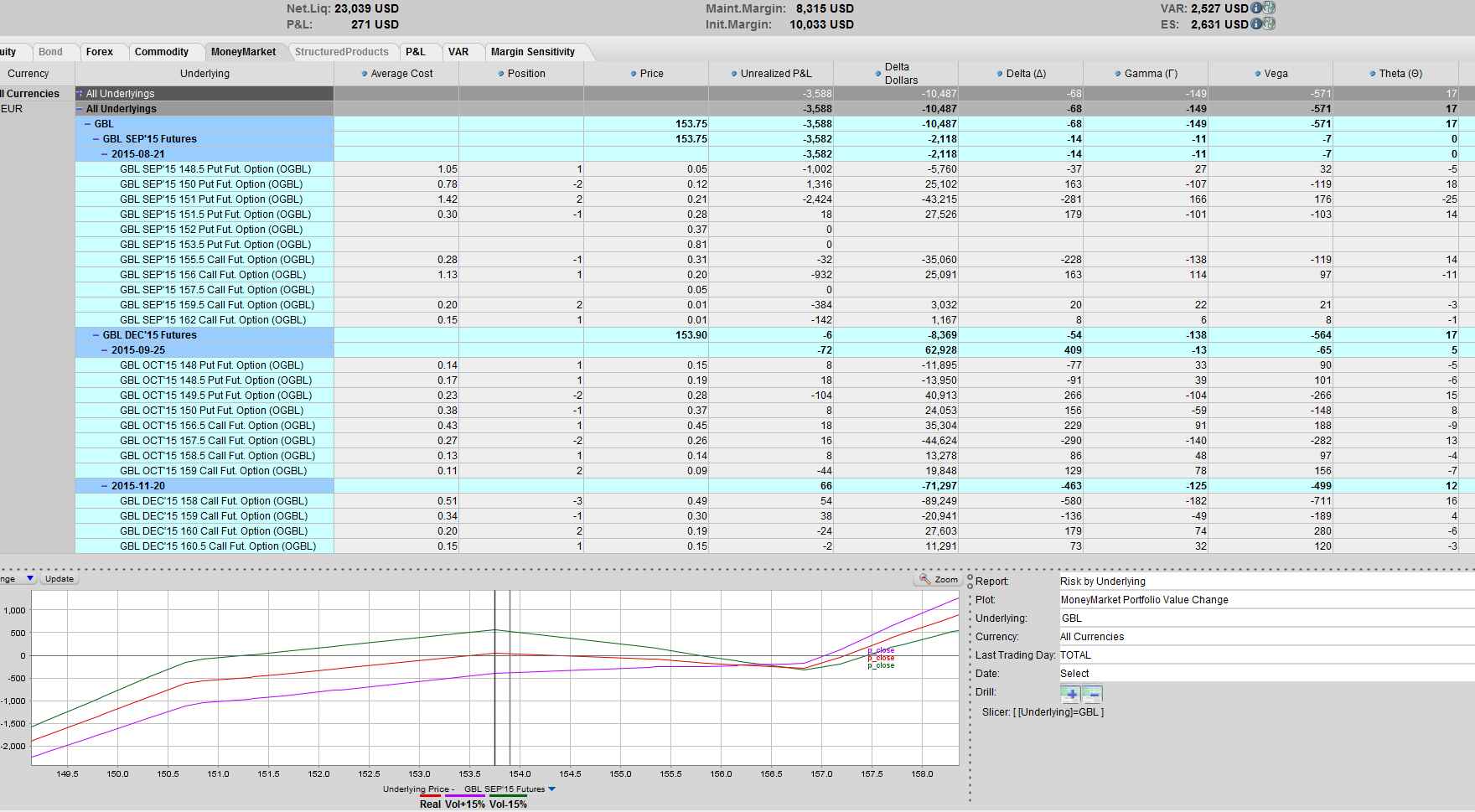
Task: Open the VAR settings icon beside info
Action: point(1269,8)
